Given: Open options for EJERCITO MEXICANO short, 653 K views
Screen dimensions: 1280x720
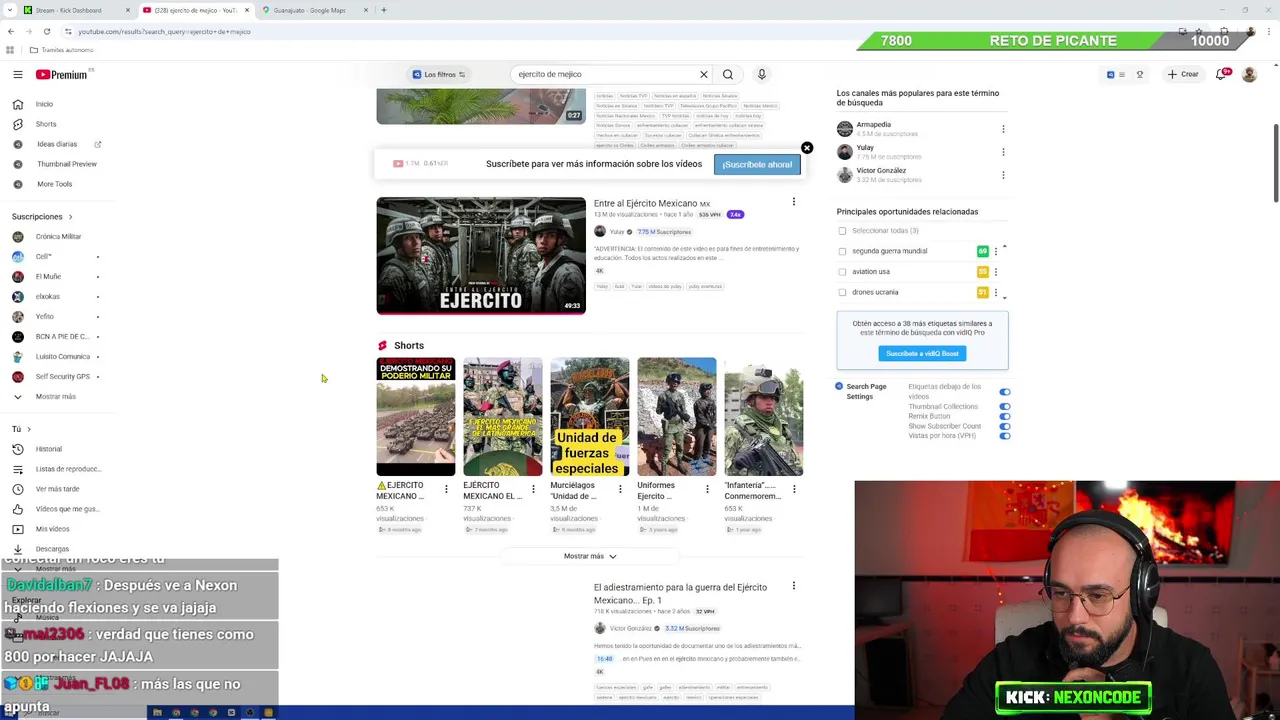Looking at the screenshot, I should click(446, 489).
